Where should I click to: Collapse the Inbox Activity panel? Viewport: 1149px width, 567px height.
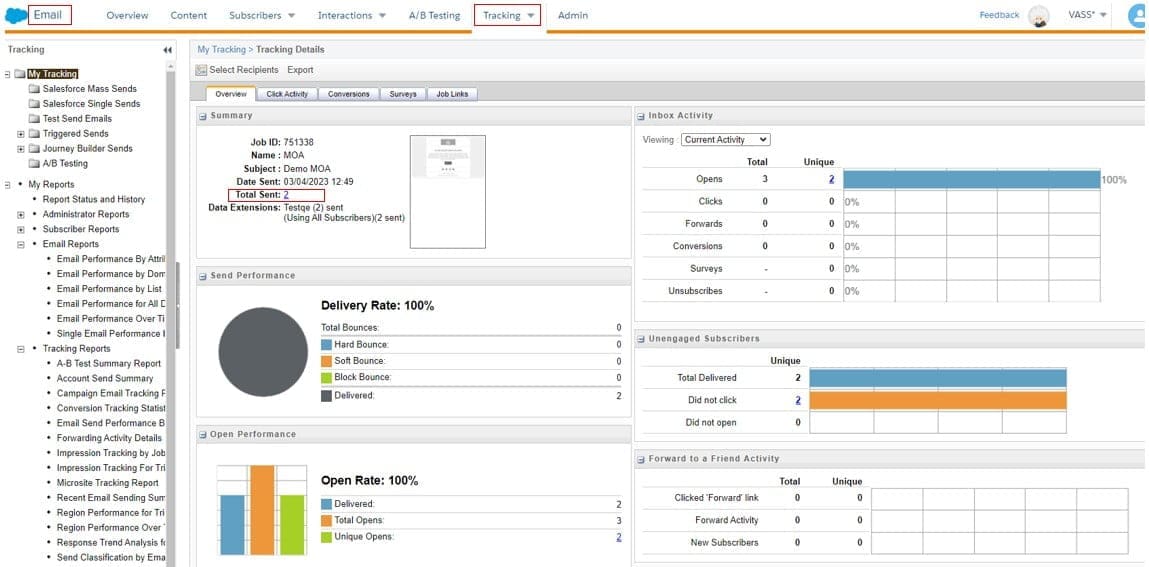641,116
